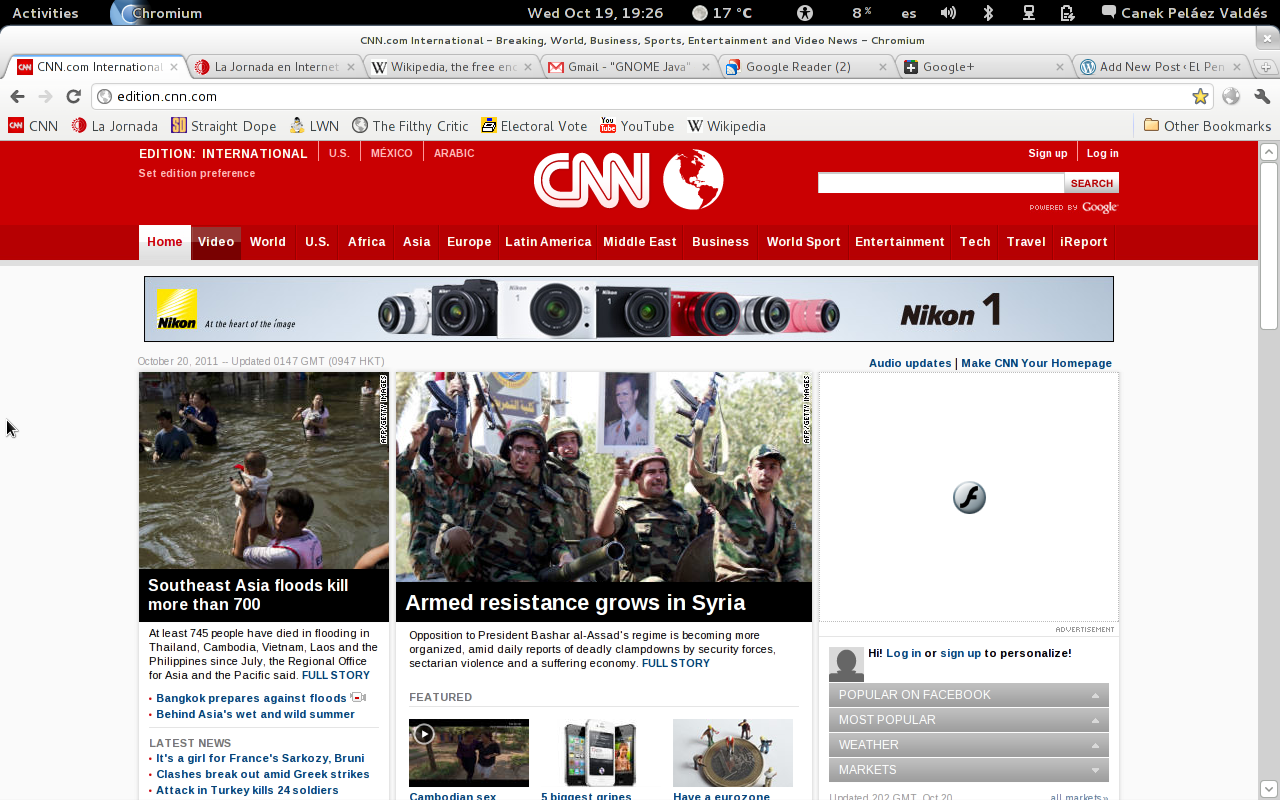Open the Cambodian video thumbnail with play icon
Image resolution: width=1280 pixels, height=800 pixels.
(x=469, y=752)
